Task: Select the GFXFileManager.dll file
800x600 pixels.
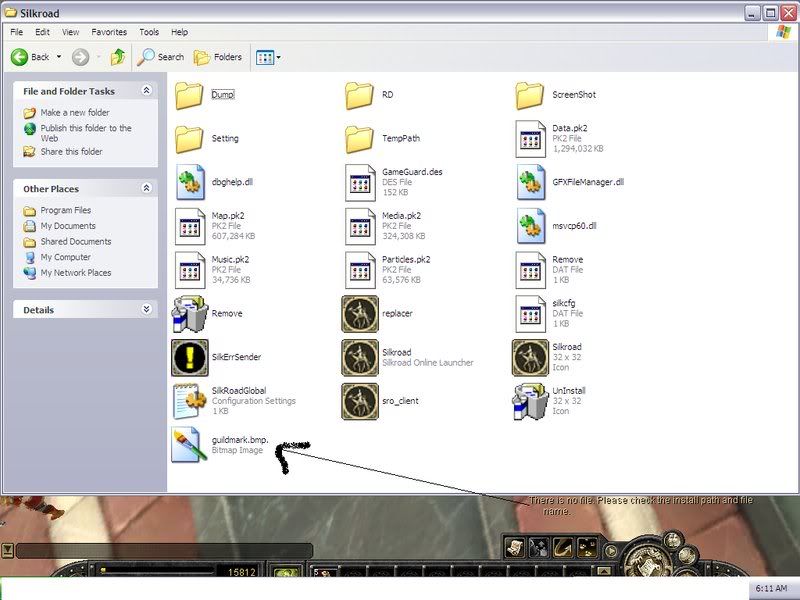Action: 530,182
